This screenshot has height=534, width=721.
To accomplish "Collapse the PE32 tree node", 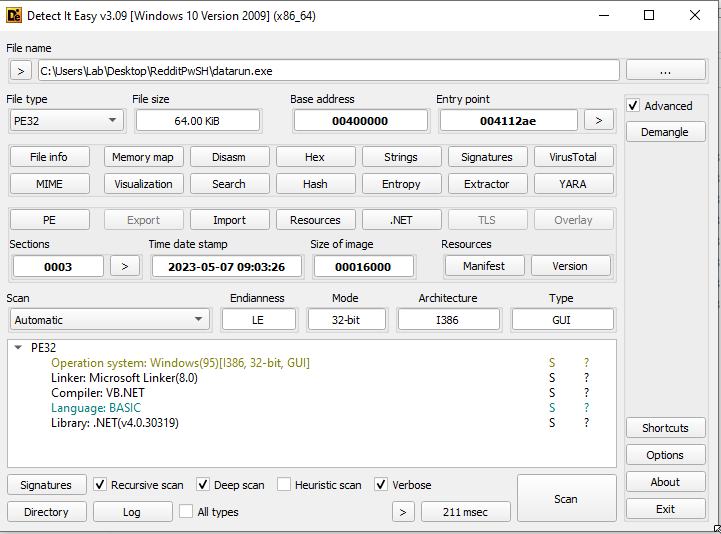I will pos(18,348).
